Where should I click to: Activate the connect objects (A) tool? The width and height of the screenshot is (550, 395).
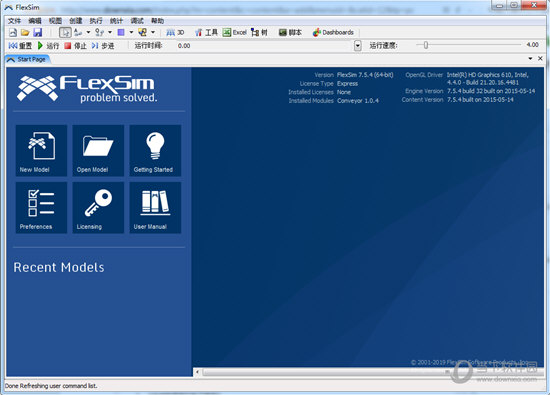pos(78,33)
